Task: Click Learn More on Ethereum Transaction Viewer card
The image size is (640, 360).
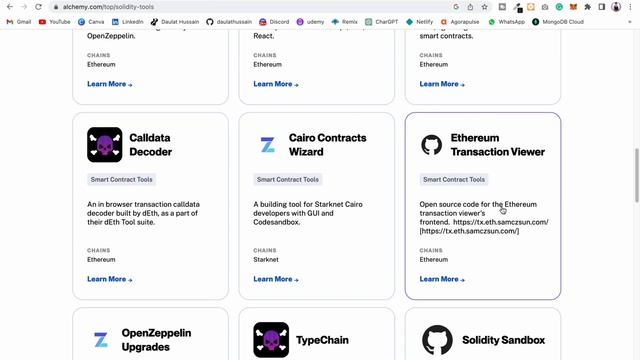Action: click(x=442, y=279)
